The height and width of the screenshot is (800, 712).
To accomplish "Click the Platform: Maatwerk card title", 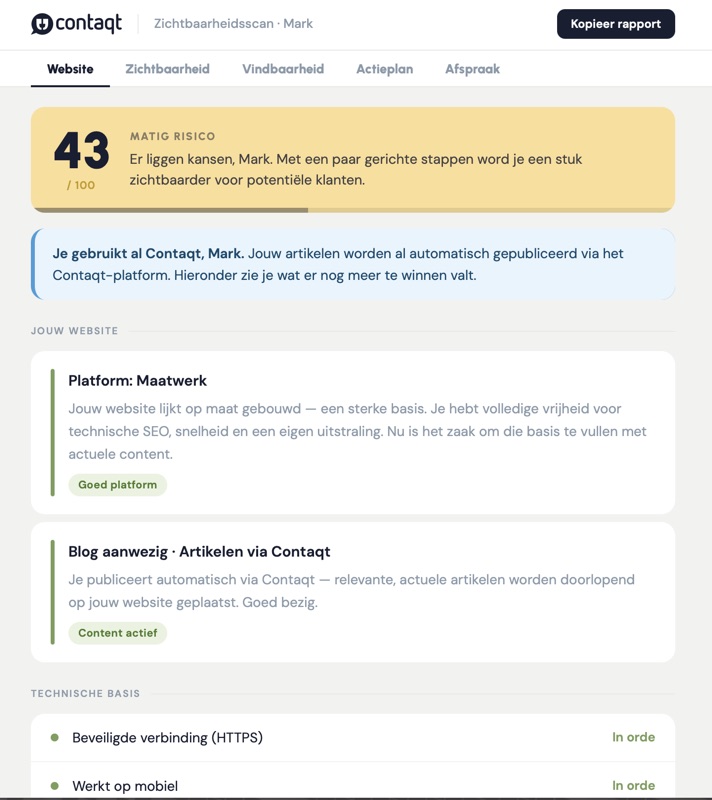I will (138, 380).
